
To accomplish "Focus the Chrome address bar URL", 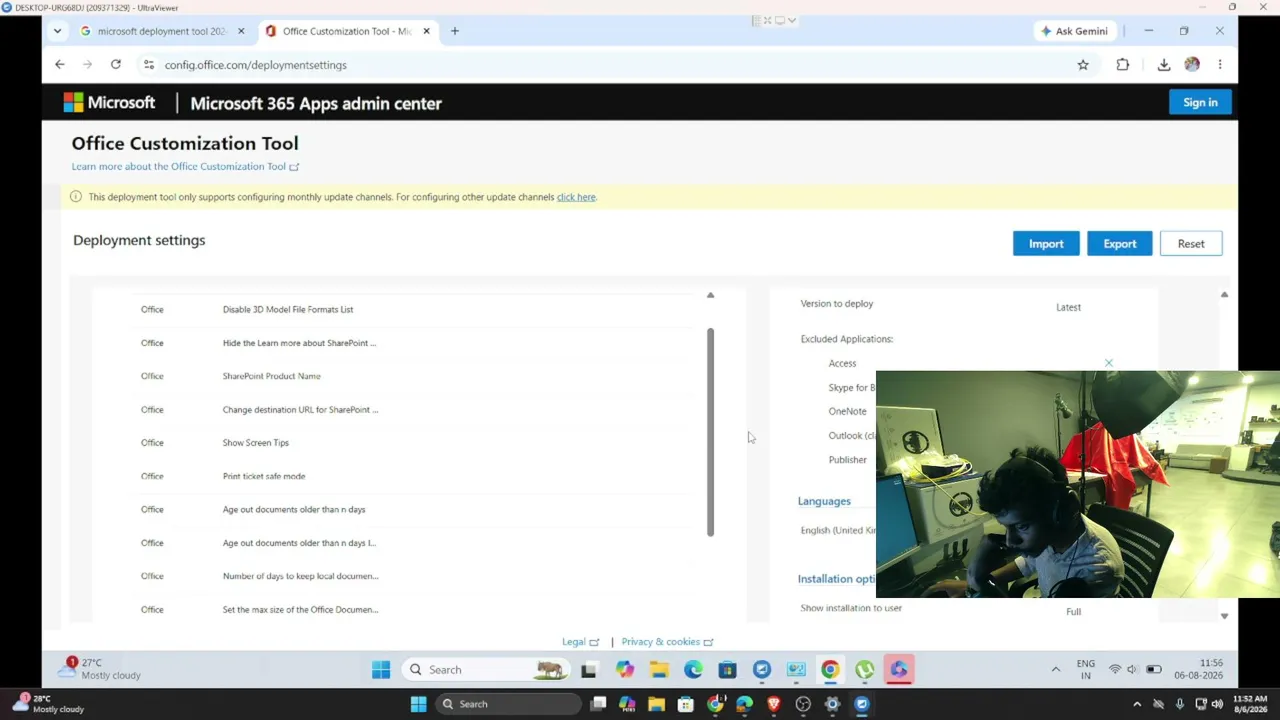I will (x=256, y=65).
